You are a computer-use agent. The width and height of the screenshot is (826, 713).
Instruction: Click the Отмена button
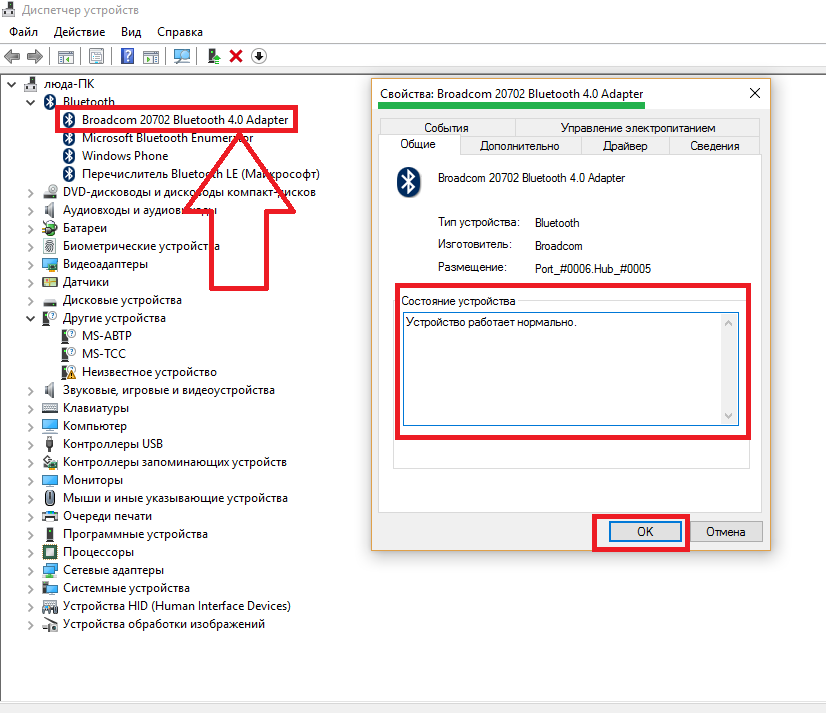point(725,532)
